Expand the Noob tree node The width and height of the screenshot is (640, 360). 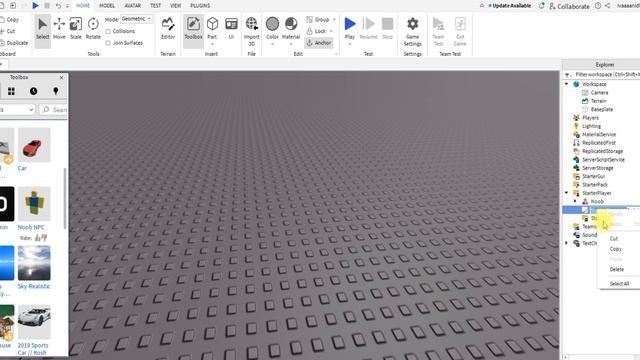tap(575, 201)
